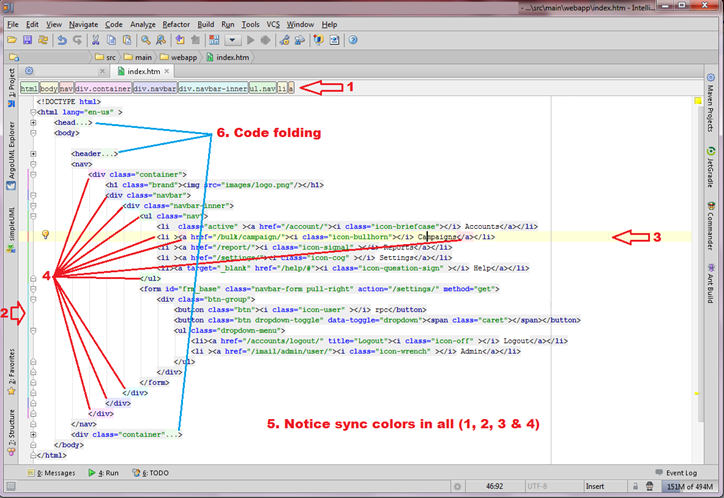Click the Undo arrow icon
This screenshot has width=724, height=498.
pos(63,41)
